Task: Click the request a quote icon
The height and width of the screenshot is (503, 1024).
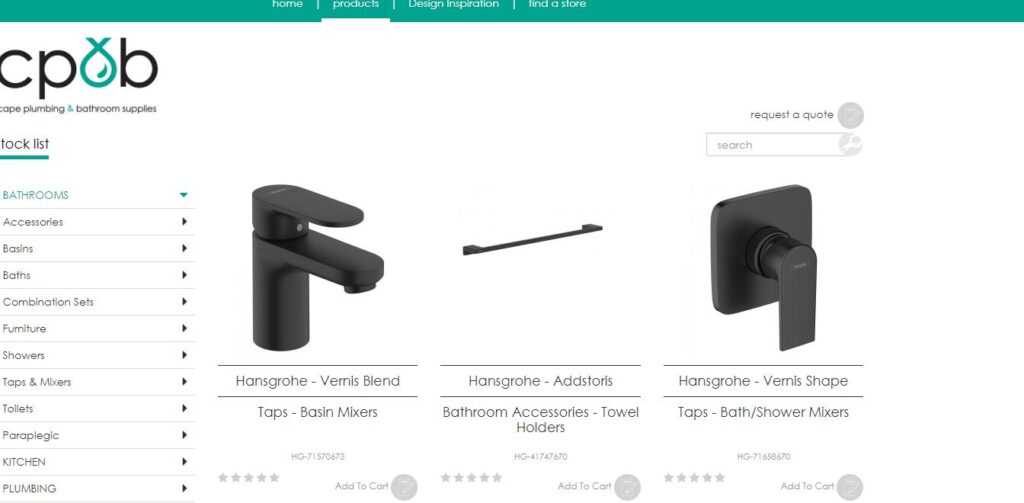Action: (850, 115)
